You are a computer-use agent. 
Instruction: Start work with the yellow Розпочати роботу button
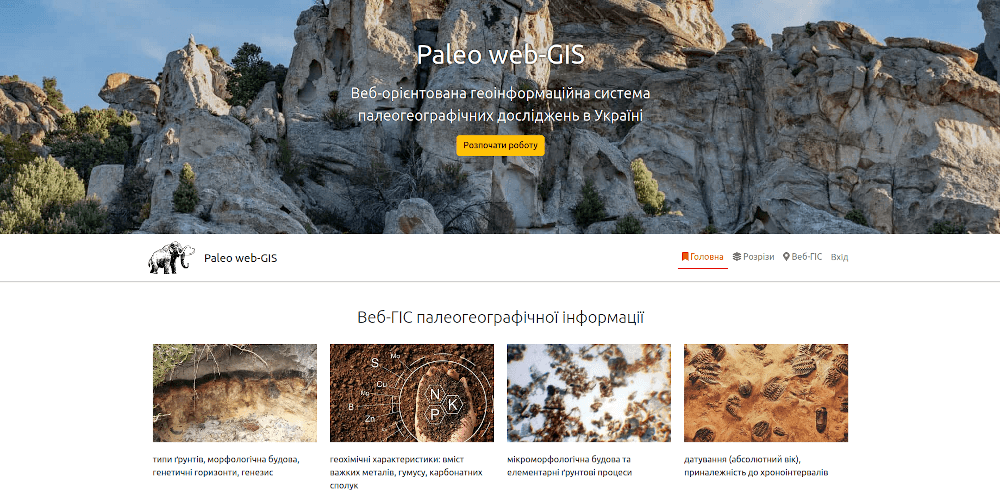501,145
